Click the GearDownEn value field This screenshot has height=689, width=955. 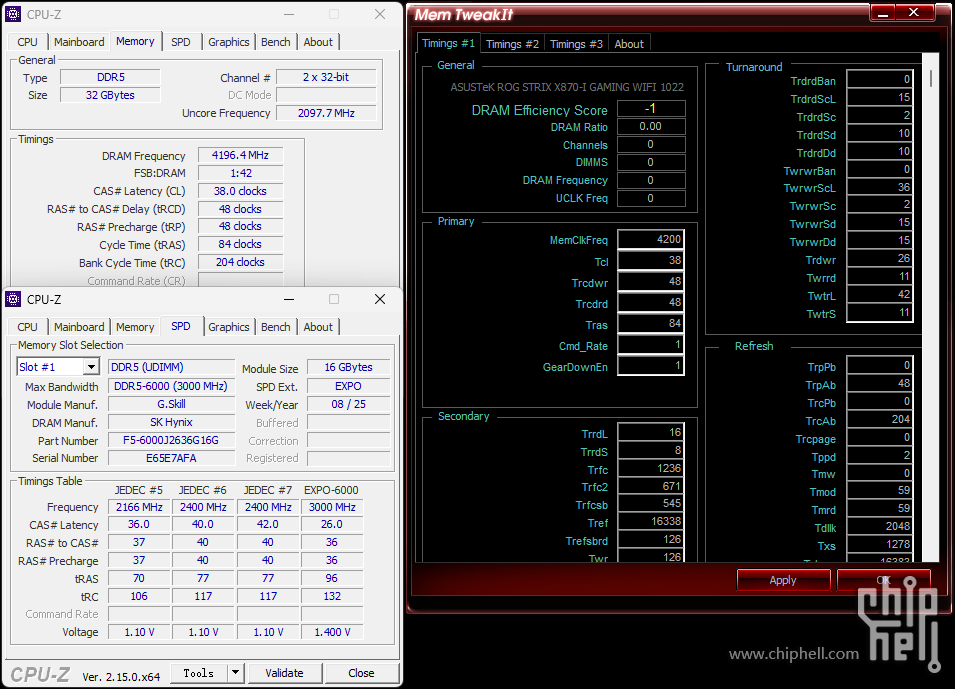[x=650, y=366]
